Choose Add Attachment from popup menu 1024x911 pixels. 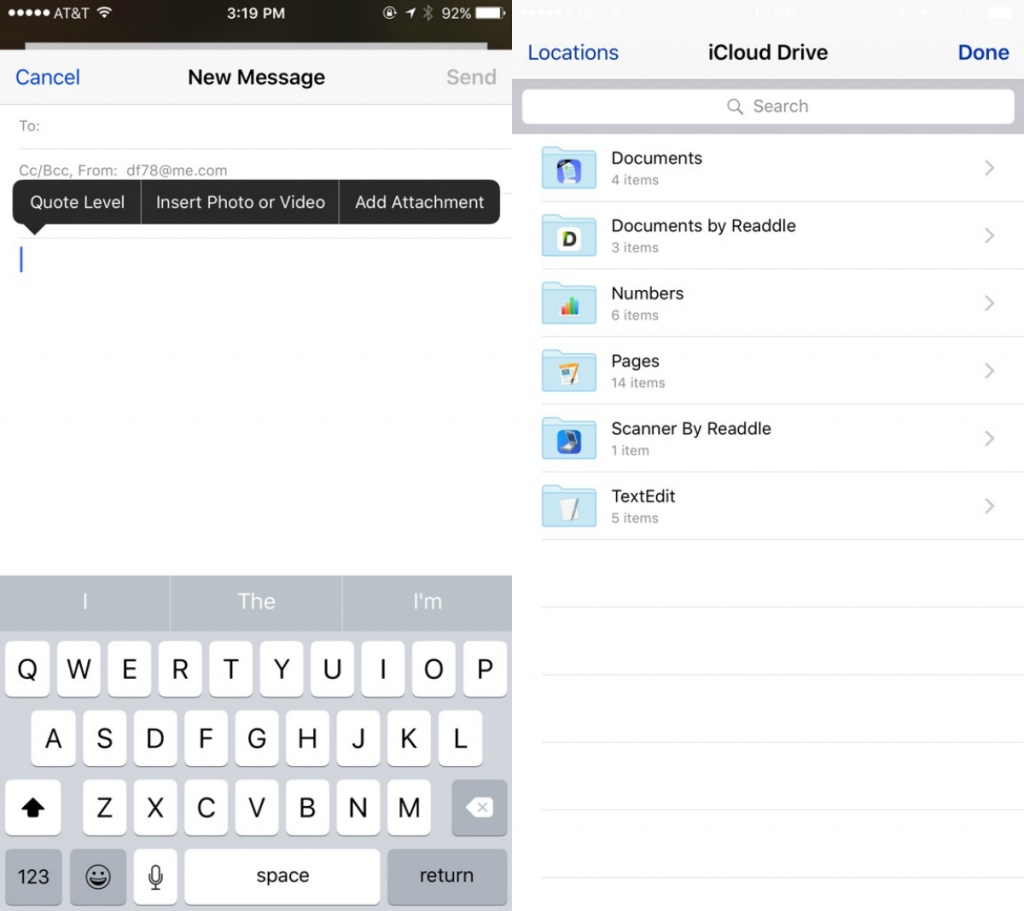pos(419,202)
